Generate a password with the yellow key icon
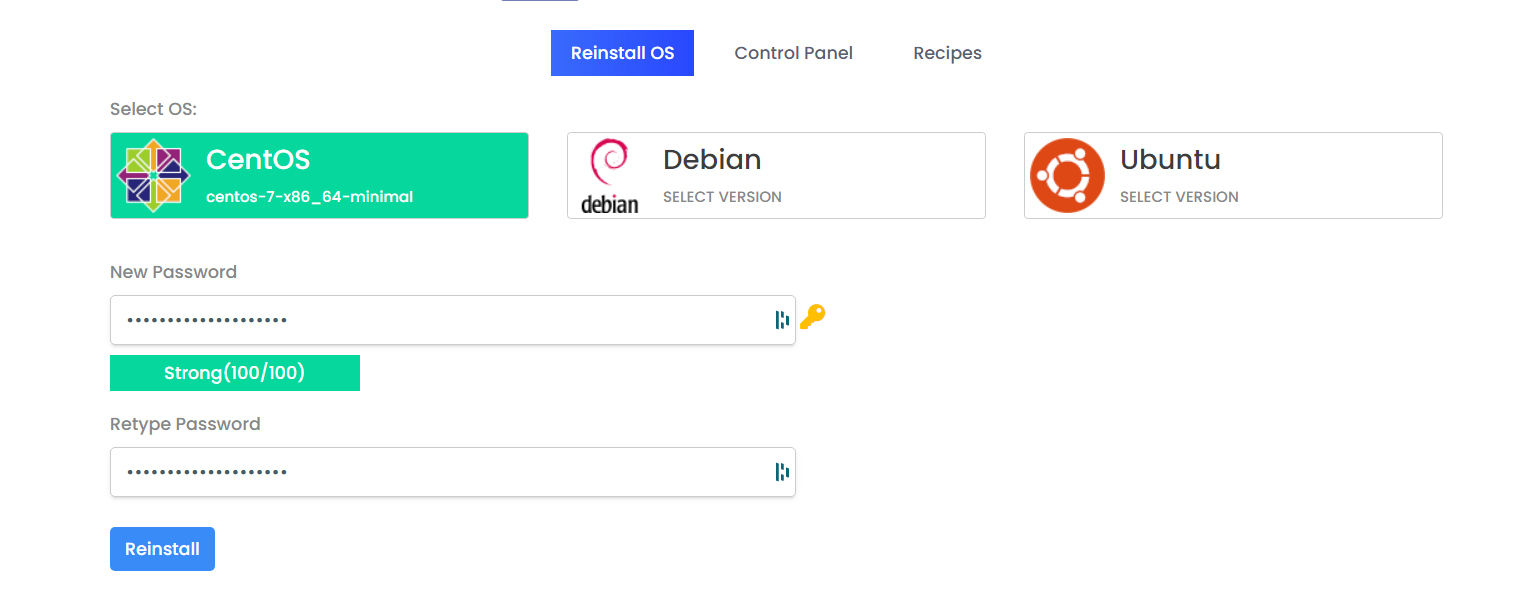1517x595 pixels. (813, 317)
